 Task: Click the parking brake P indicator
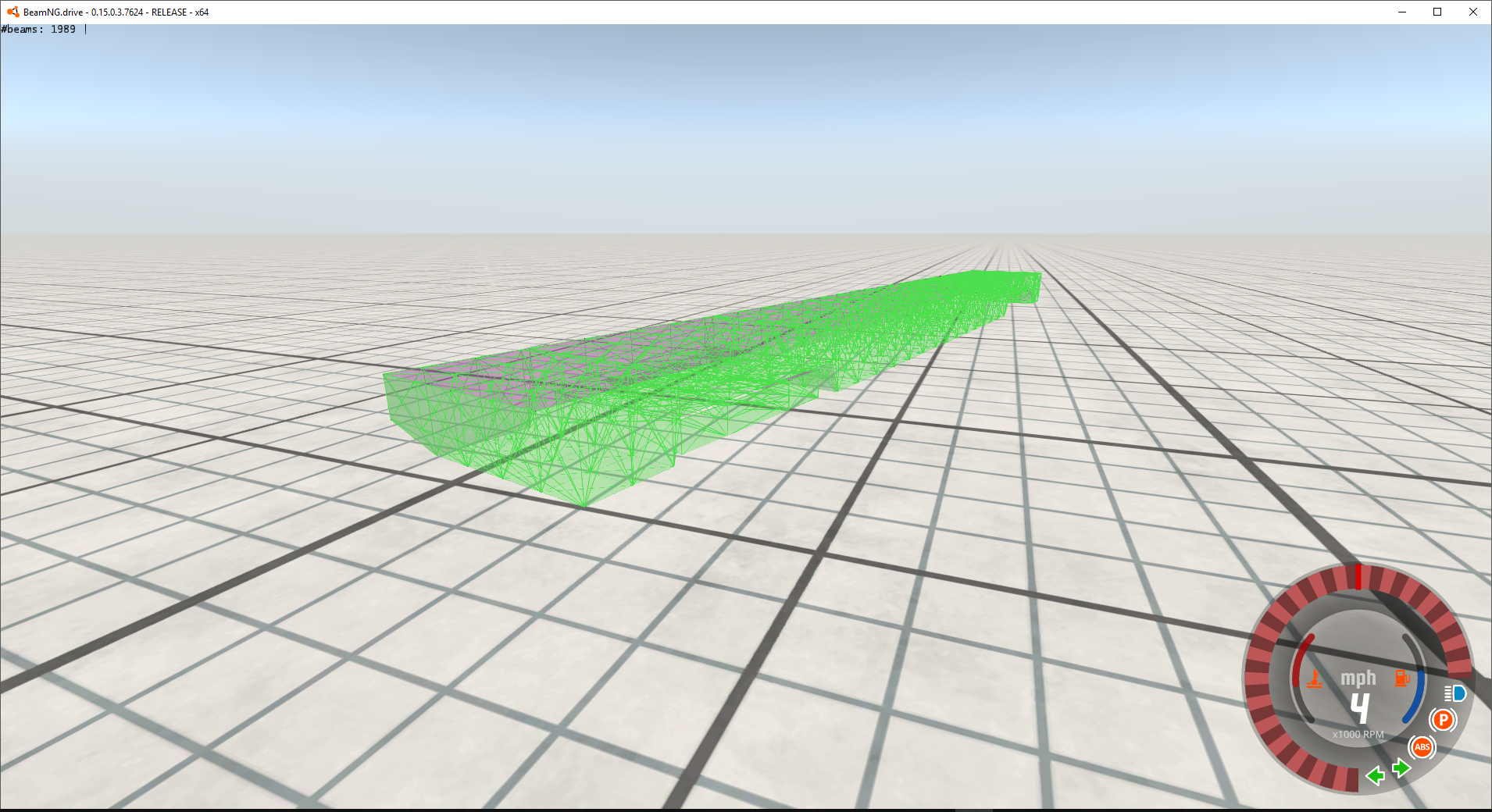click(1443, 720)
